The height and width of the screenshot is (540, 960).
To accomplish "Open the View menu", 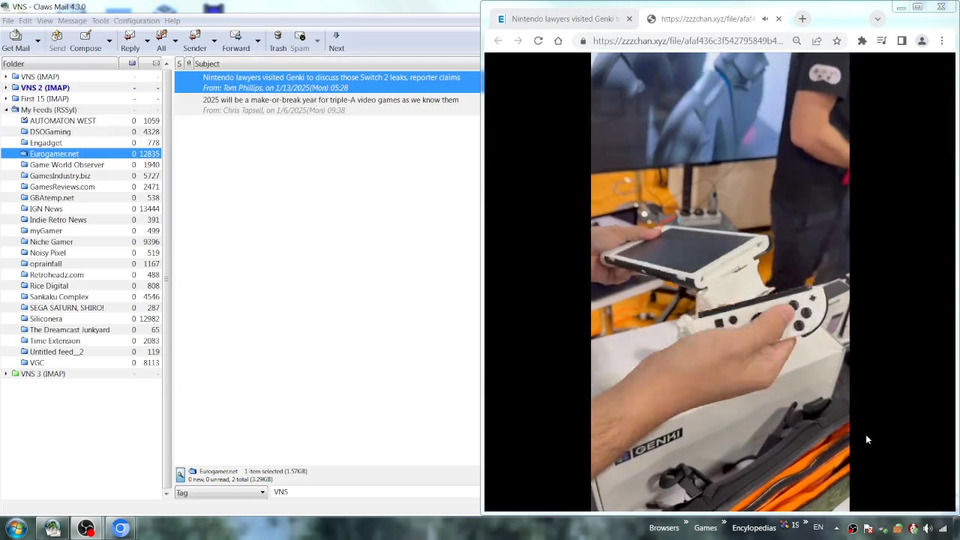I will coord(45,21).
